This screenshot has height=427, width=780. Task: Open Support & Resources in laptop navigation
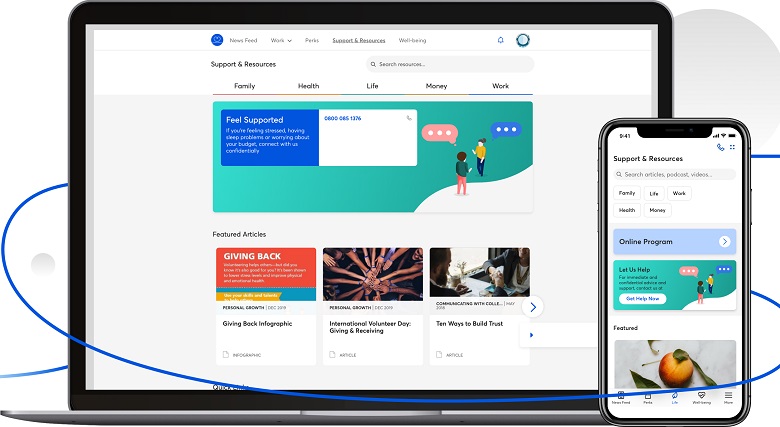tap(359, 40)
